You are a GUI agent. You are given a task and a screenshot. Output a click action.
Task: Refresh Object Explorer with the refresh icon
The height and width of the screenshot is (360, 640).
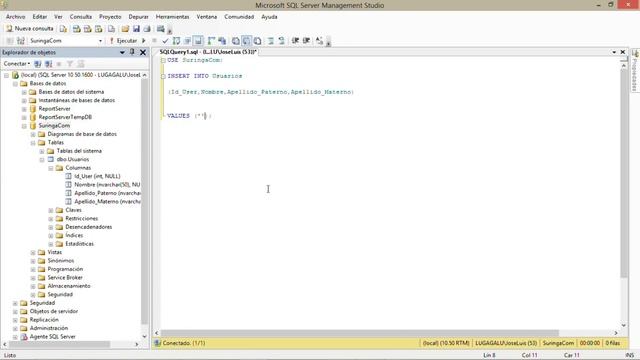point(81,64)
